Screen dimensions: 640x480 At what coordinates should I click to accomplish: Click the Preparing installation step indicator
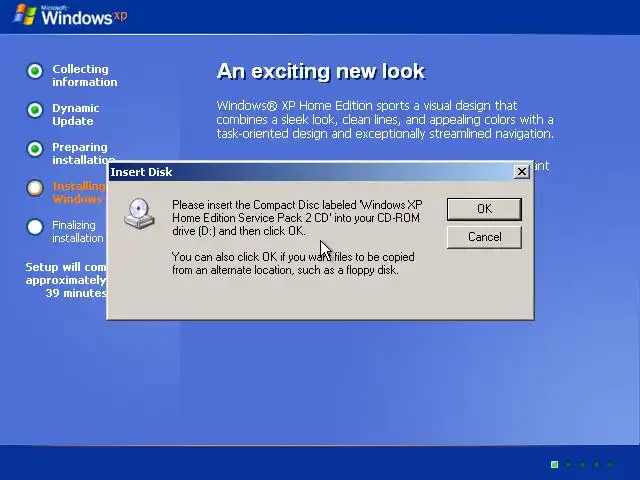click(x=35, y=149)
